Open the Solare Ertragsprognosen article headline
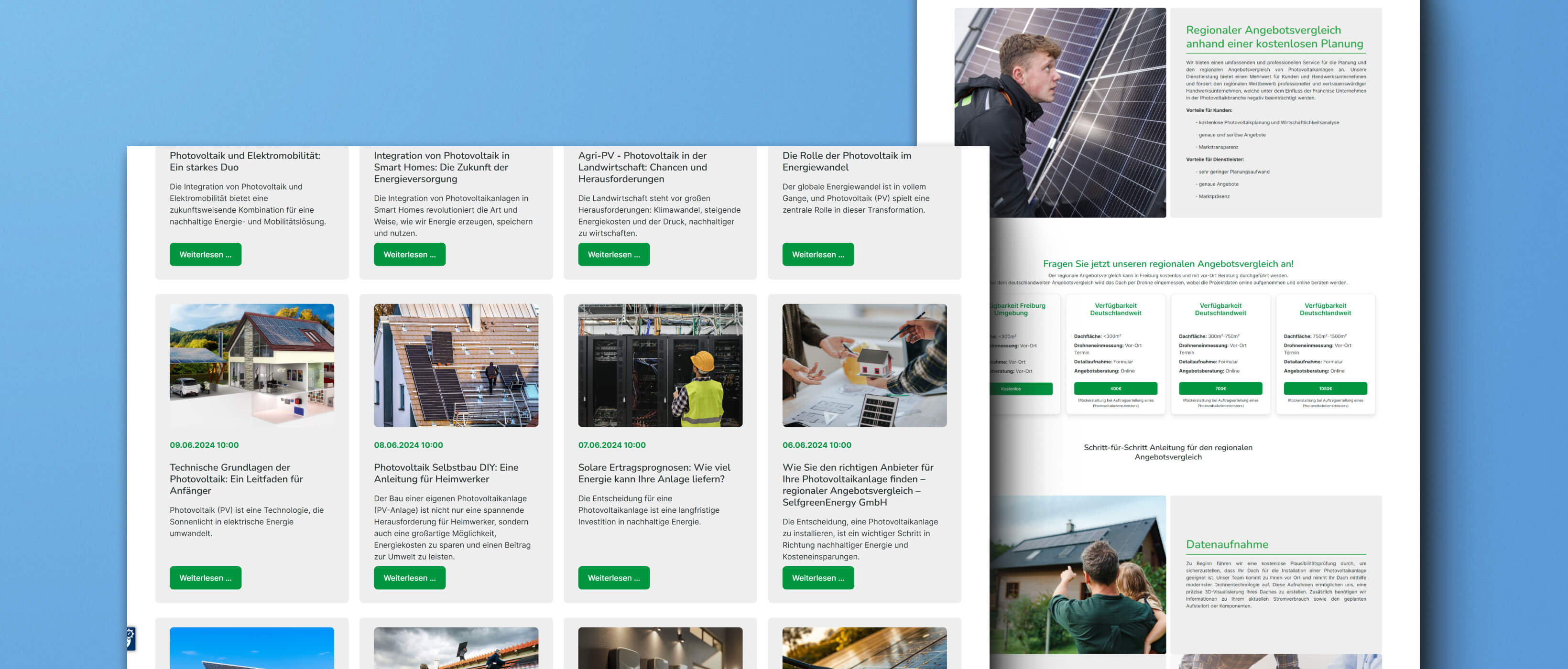The width and height of the screenshot is (1568, 669). (654, 473)
